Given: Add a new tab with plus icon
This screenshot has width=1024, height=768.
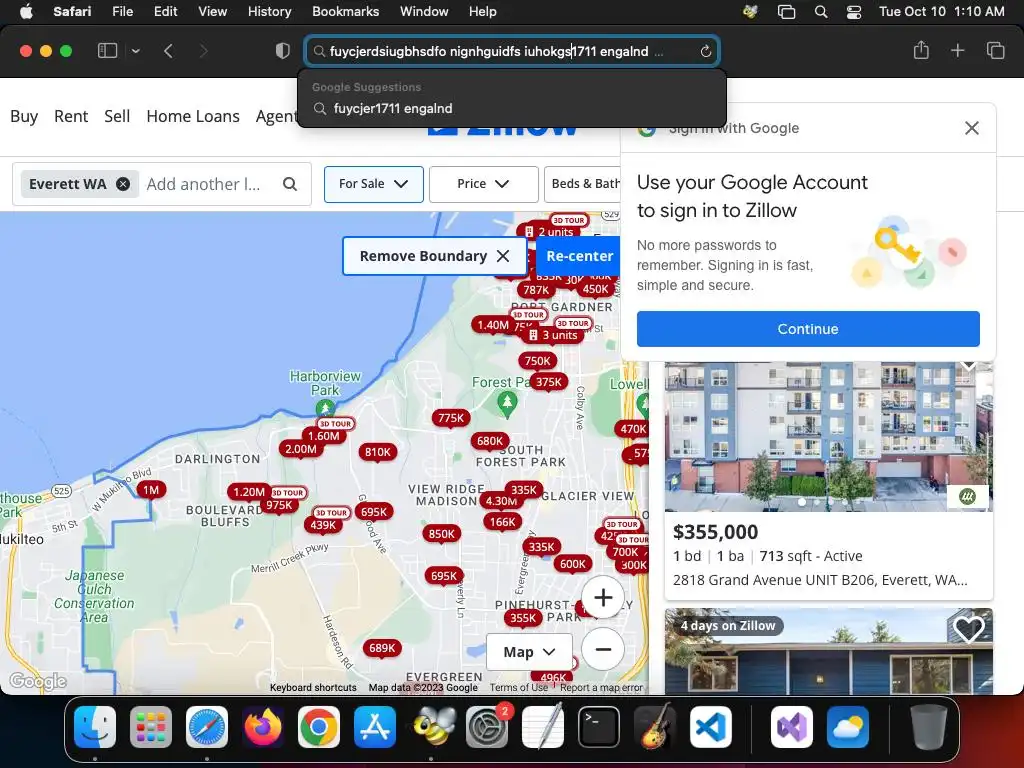Looking at the screenshot, I should point(957,50).
